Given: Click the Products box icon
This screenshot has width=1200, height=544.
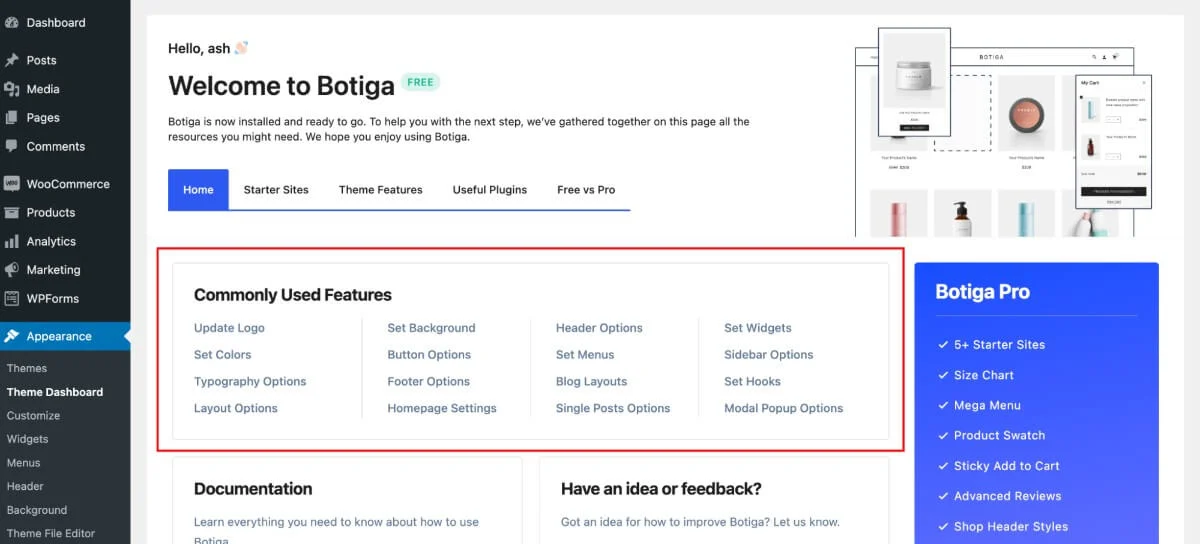Looking at the screenshot, I should pyautogui.click(x=12, y=212).
